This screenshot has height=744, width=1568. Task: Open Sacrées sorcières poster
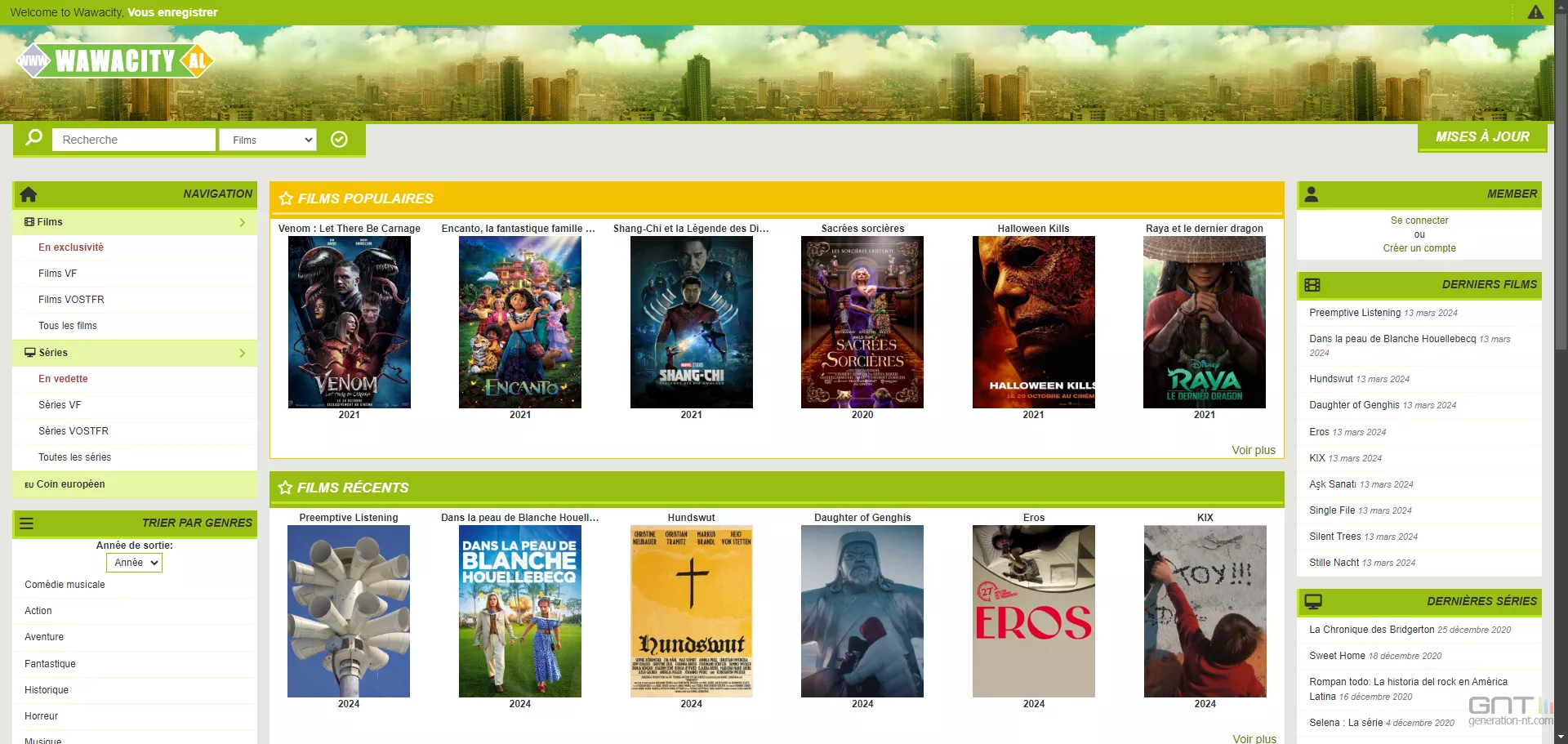[x=862, y=323]
